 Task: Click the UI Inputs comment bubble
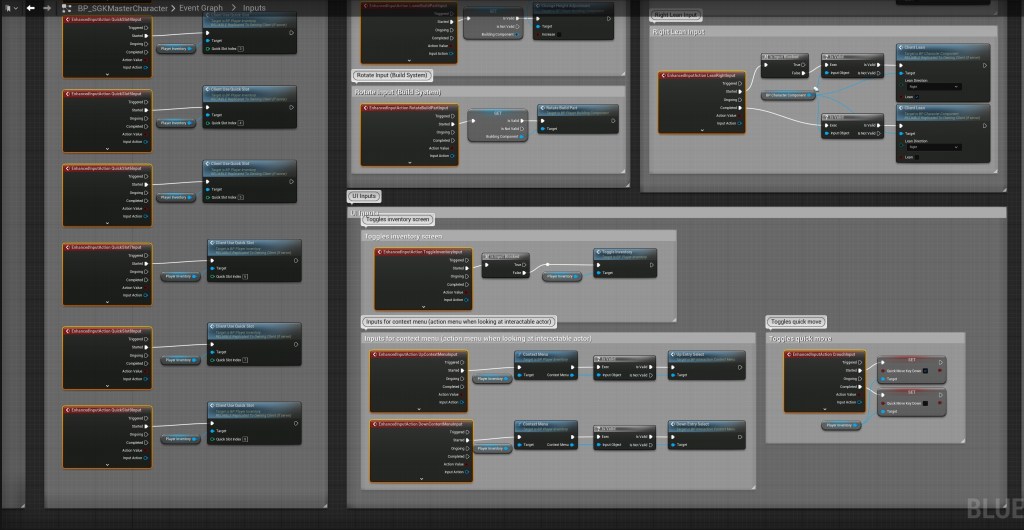pyautogui.click(x=364, y=196)
